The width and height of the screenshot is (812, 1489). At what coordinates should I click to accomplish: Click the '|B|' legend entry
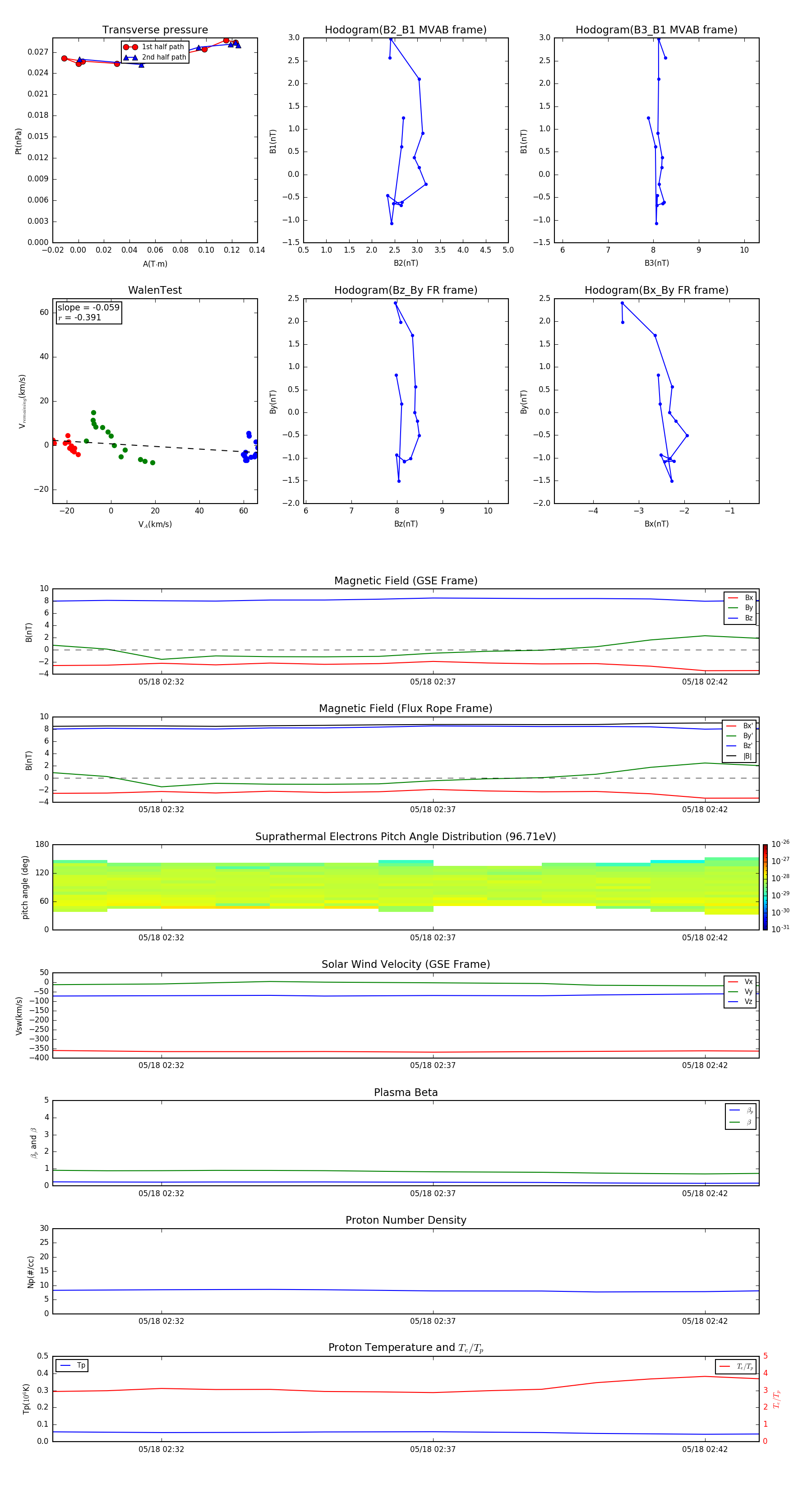(739, 756)
